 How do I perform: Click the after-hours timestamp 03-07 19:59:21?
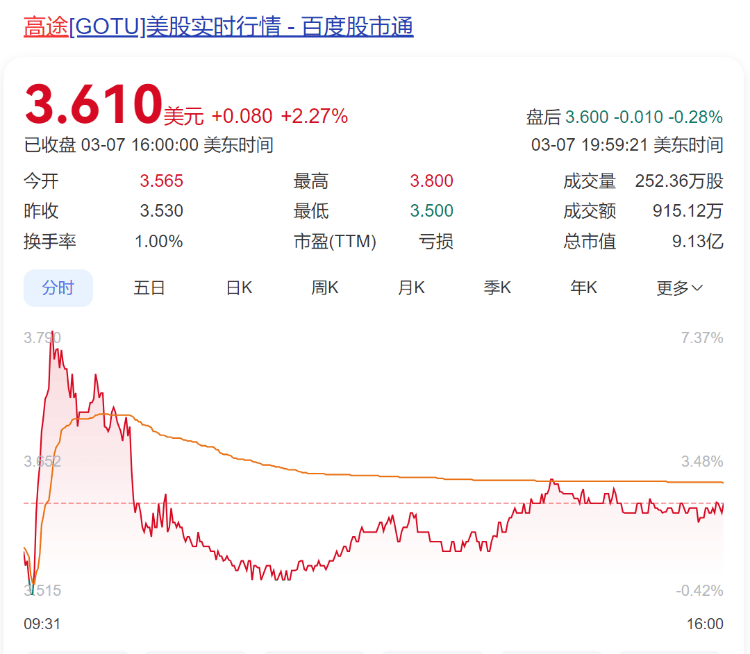tap(589, 144)
